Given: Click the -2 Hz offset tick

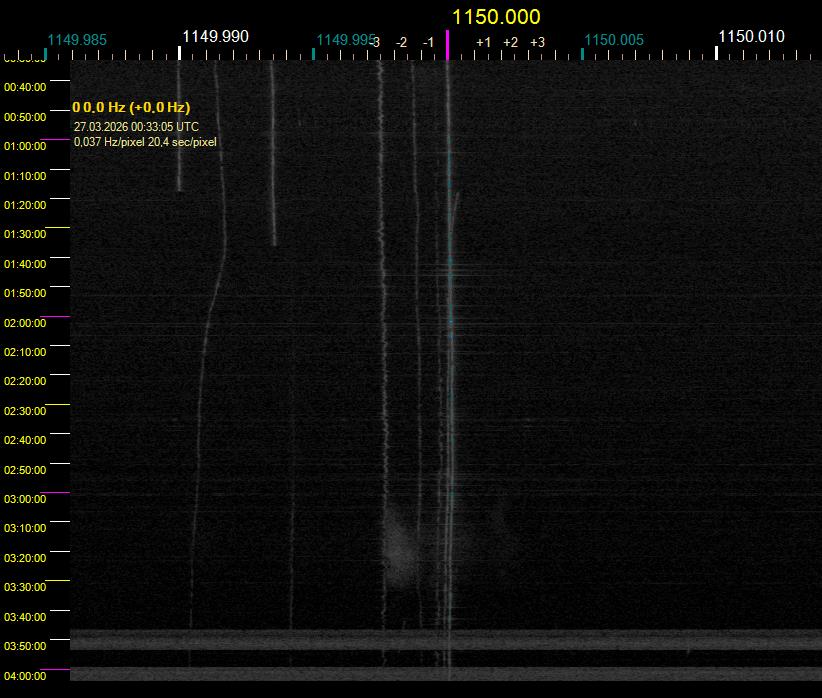Looking at the screenshot, I should [x=401, y=42].
